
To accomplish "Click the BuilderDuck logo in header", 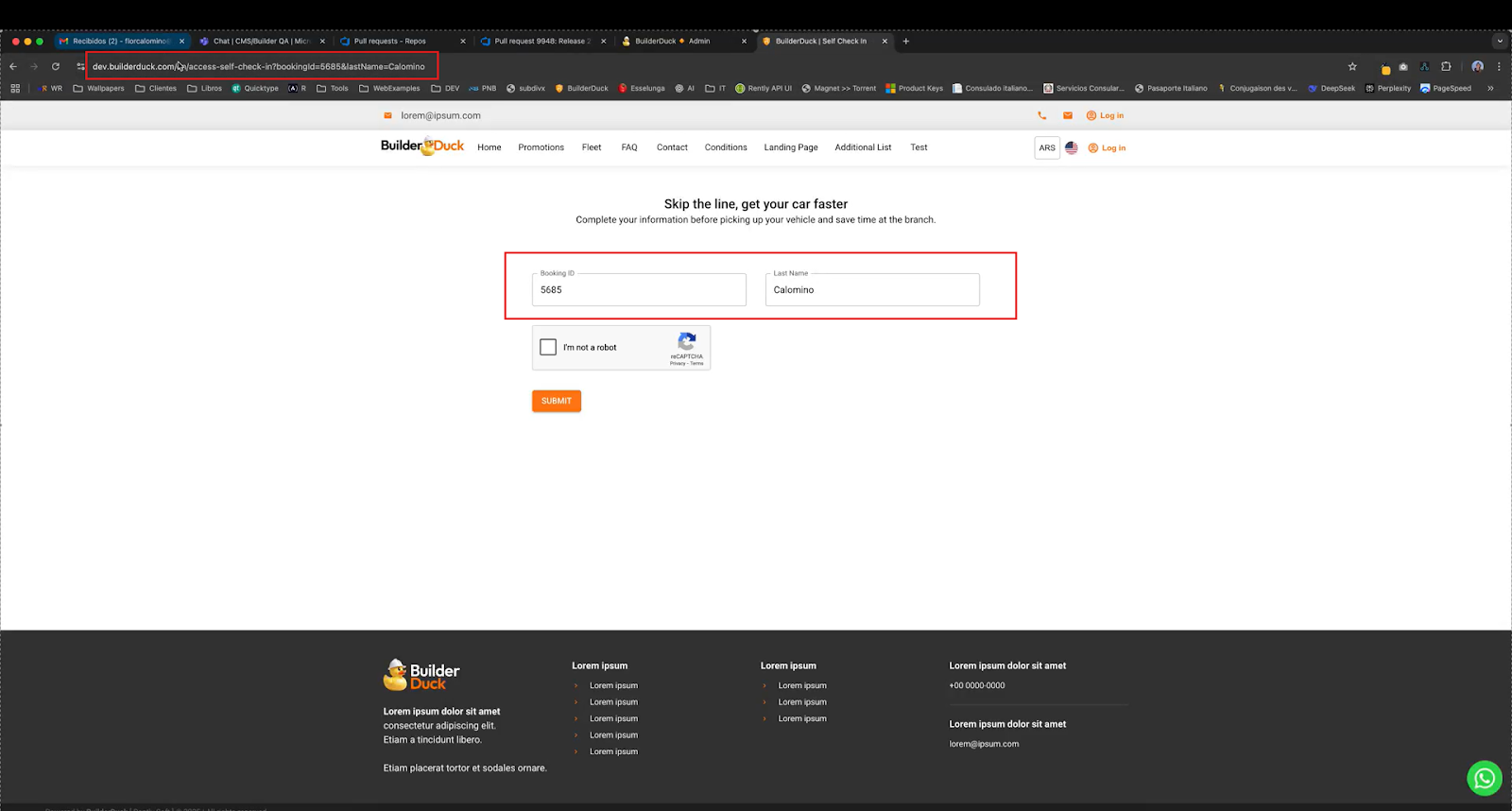I will tap(421, 147).
